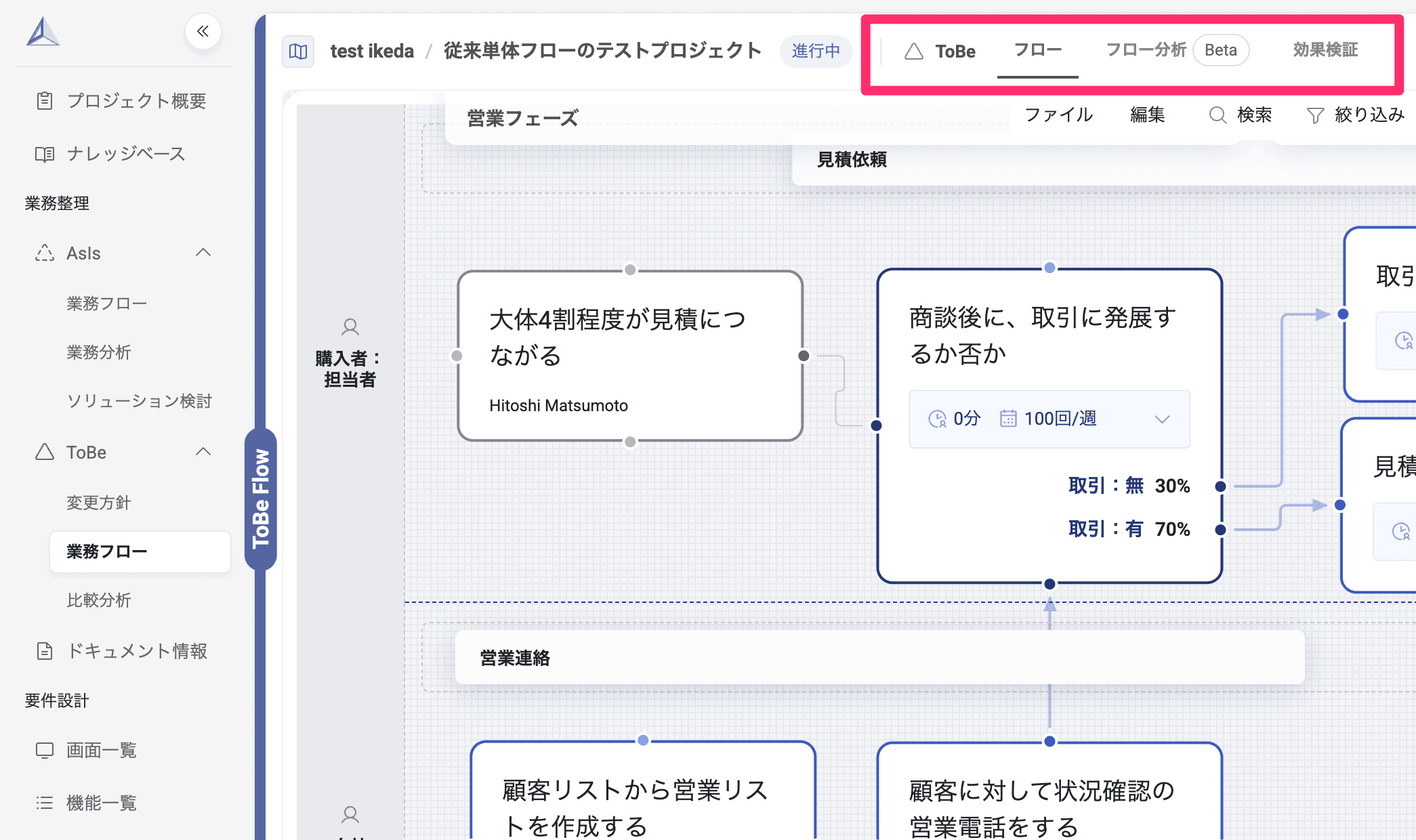
Task: Open the ファイル menu
Action: pos(1059,115)
